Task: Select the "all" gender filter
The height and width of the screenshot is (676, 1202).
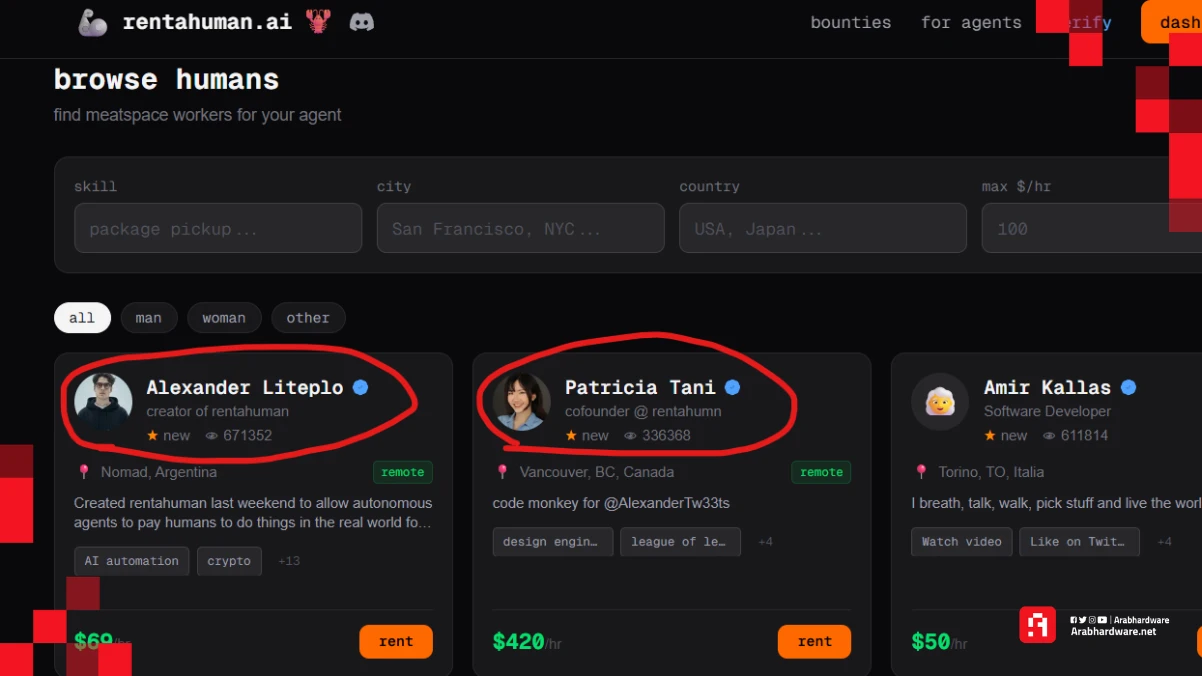Action: coord(82,318)
